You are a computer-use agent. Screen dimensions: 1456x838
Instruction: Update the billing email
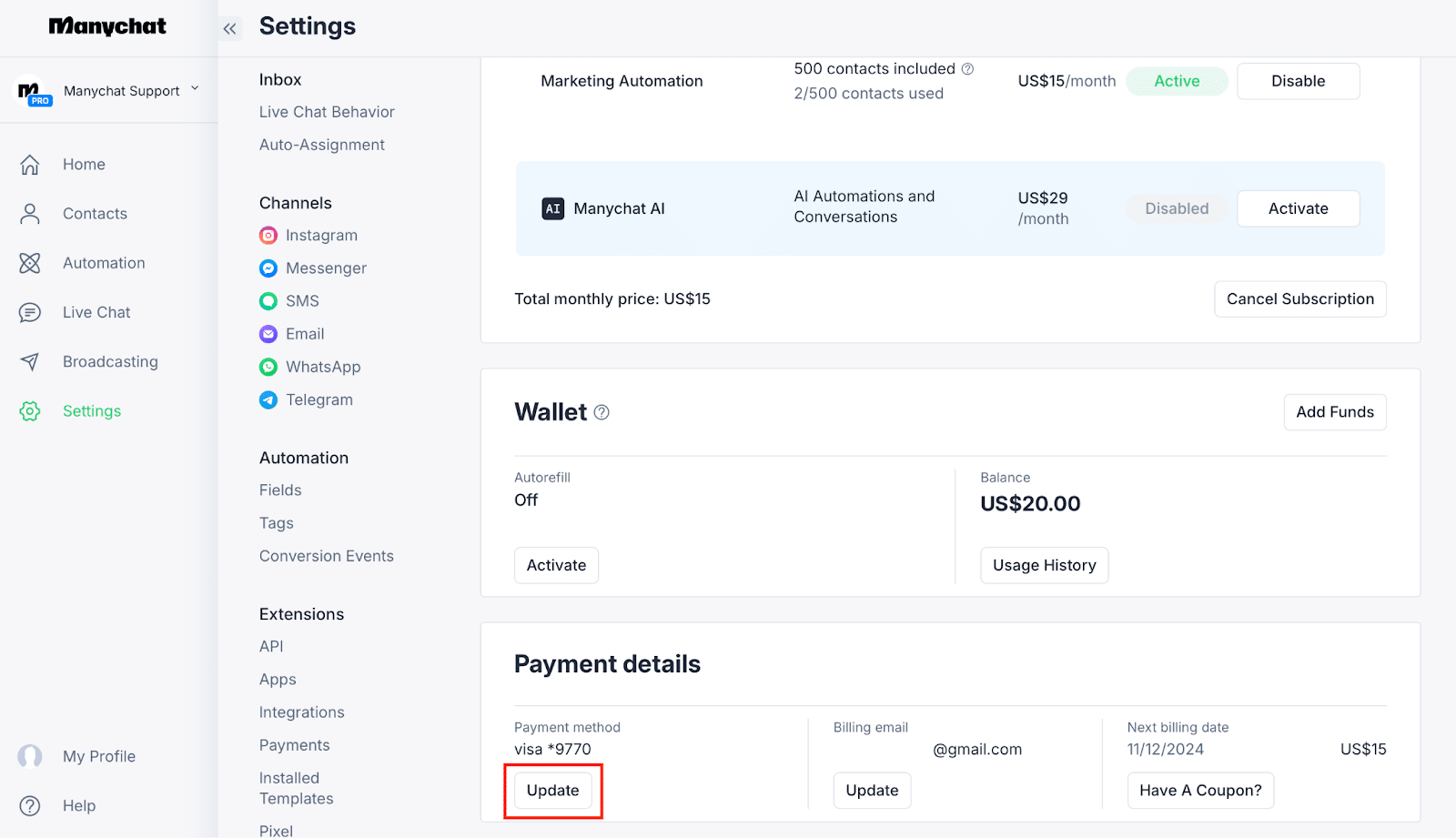(872, 791)
